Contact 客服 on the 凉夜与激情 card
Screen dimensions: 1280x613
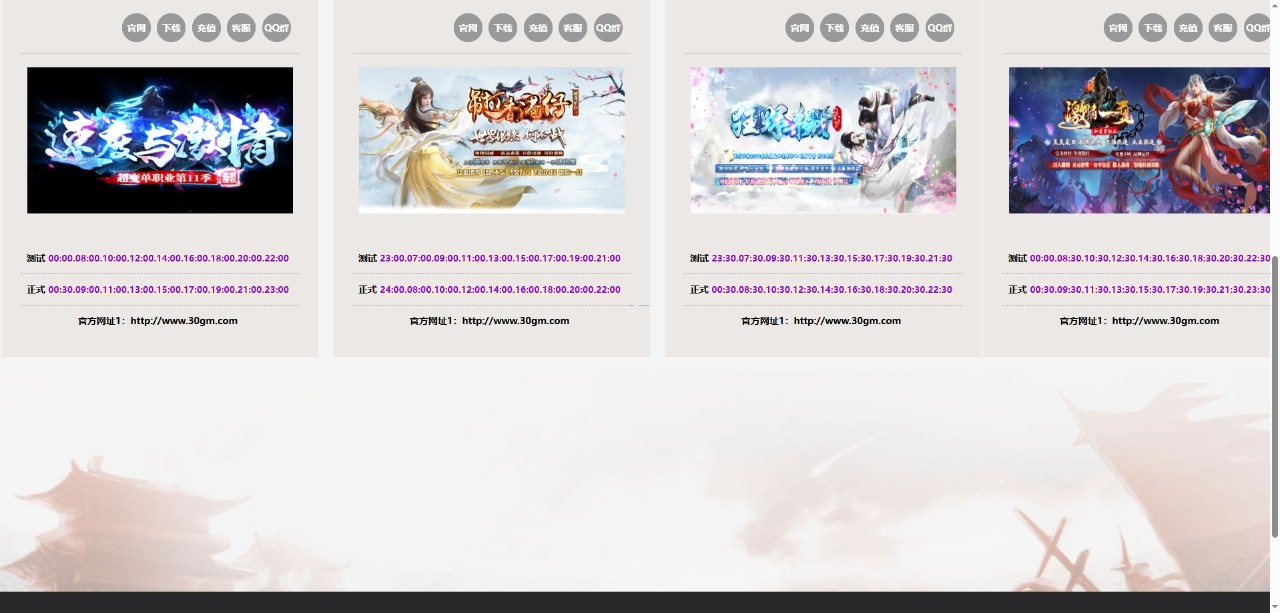pos(241,28)
